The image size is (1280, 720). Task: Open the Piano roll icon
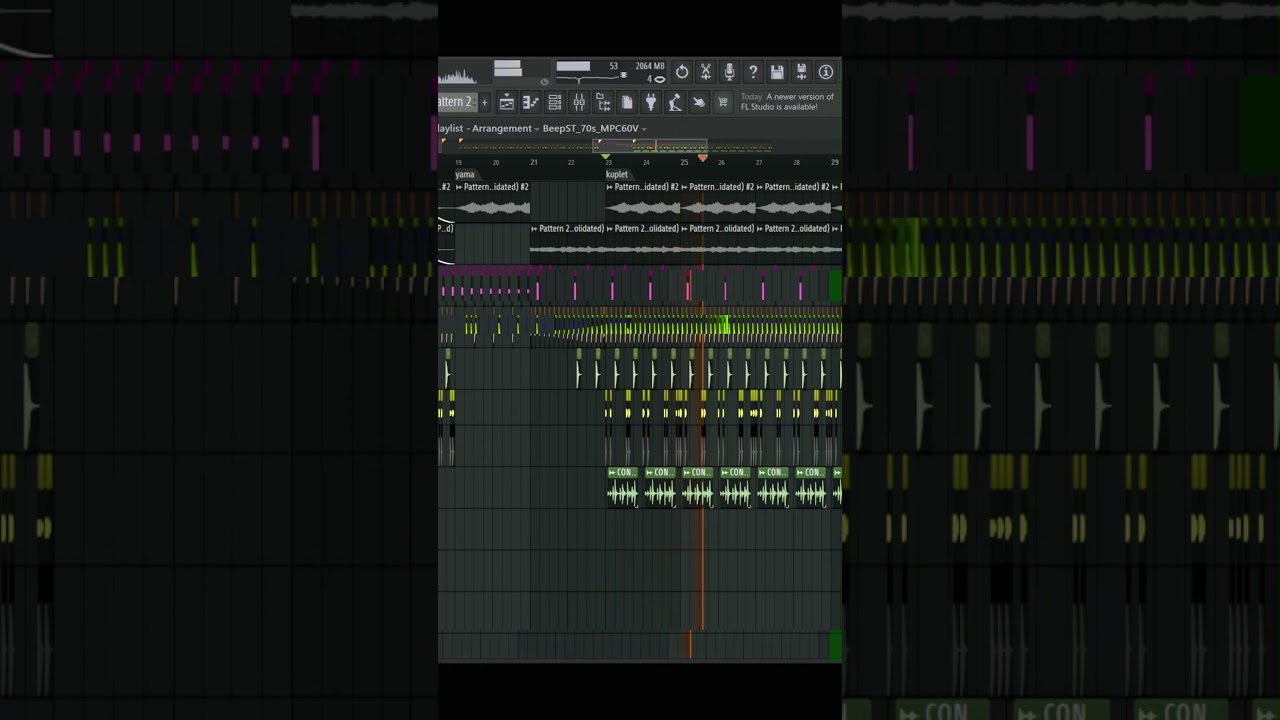(531, 102)
